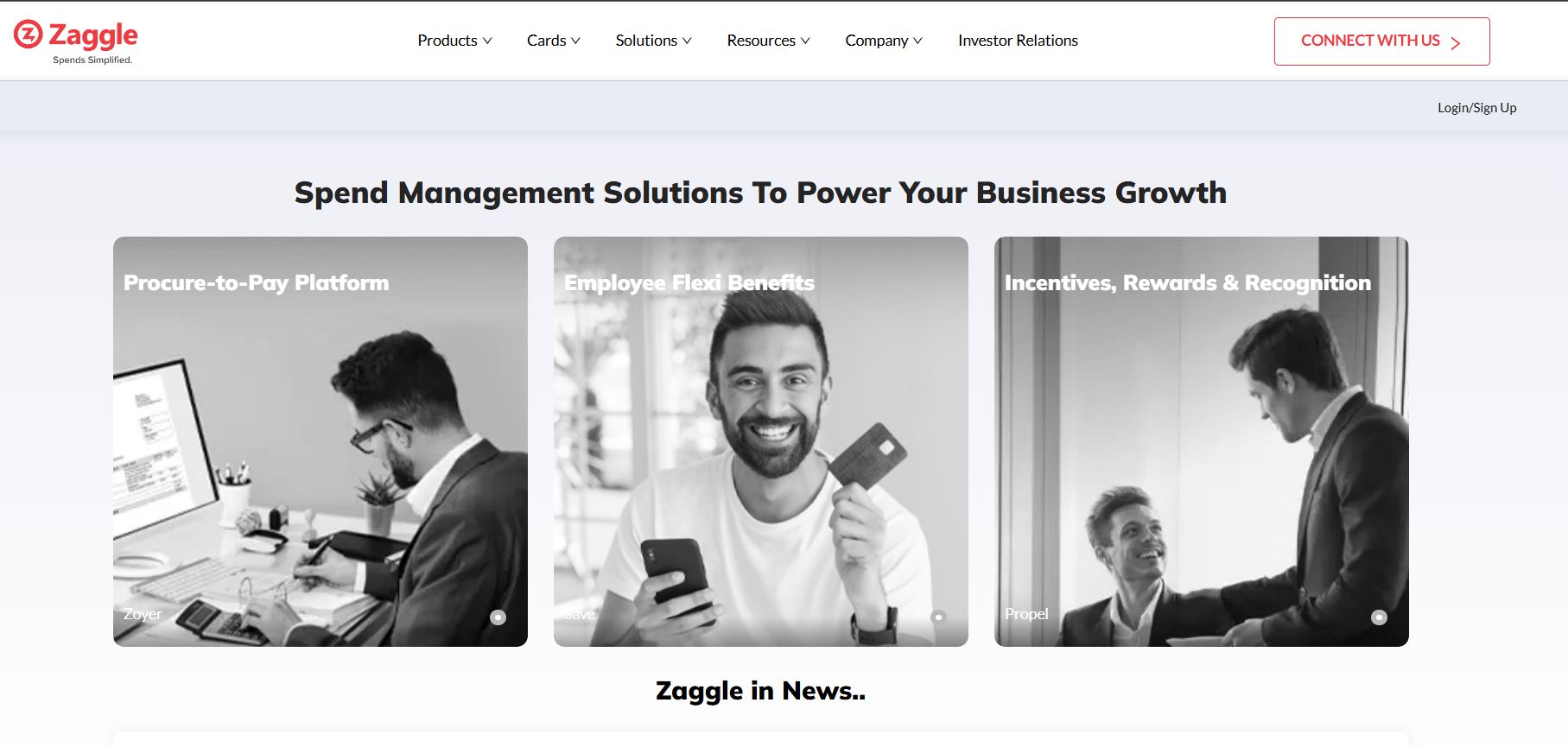Open the Incentives, Rewards & Recognition card

click(x=1202, y=441)
